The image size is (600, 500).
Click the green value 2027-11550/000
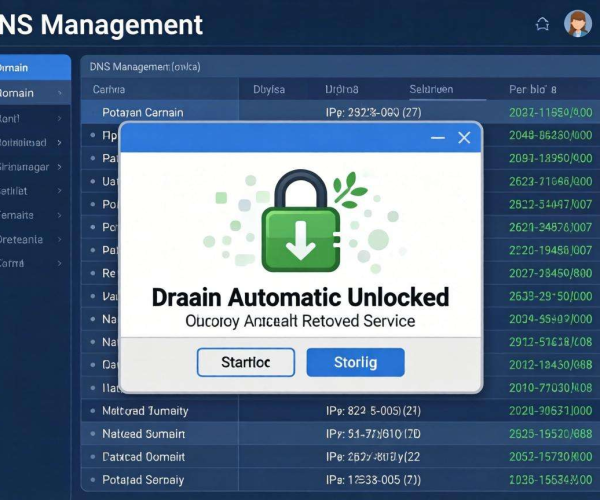coord(551,112)
